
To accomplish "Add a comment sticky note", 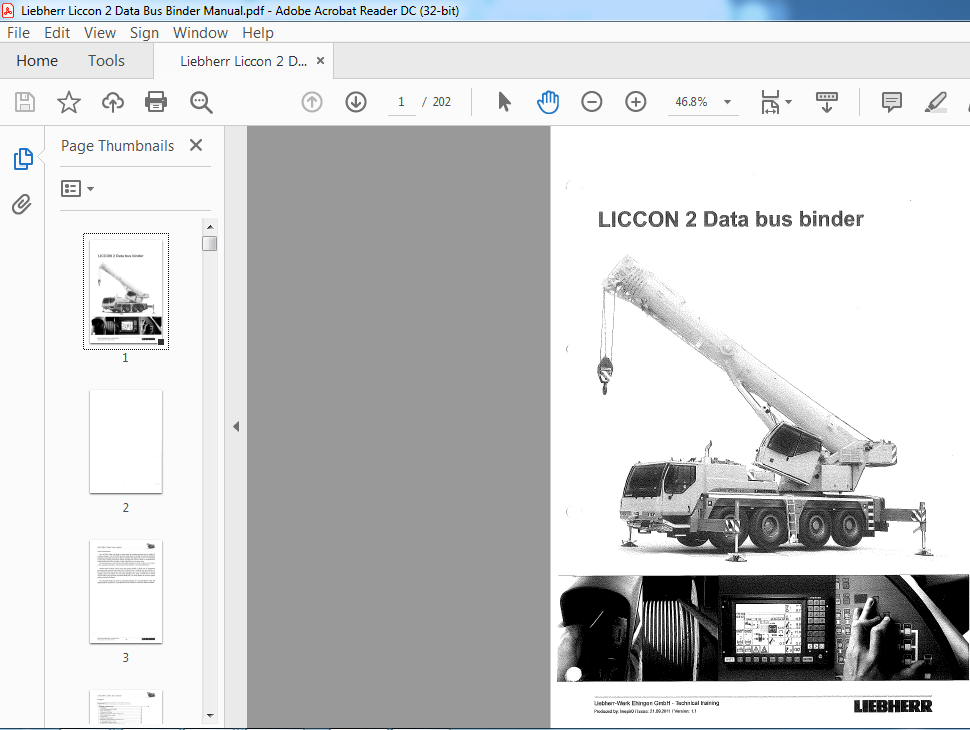I will pyautogui.click(x=891, y=101).
